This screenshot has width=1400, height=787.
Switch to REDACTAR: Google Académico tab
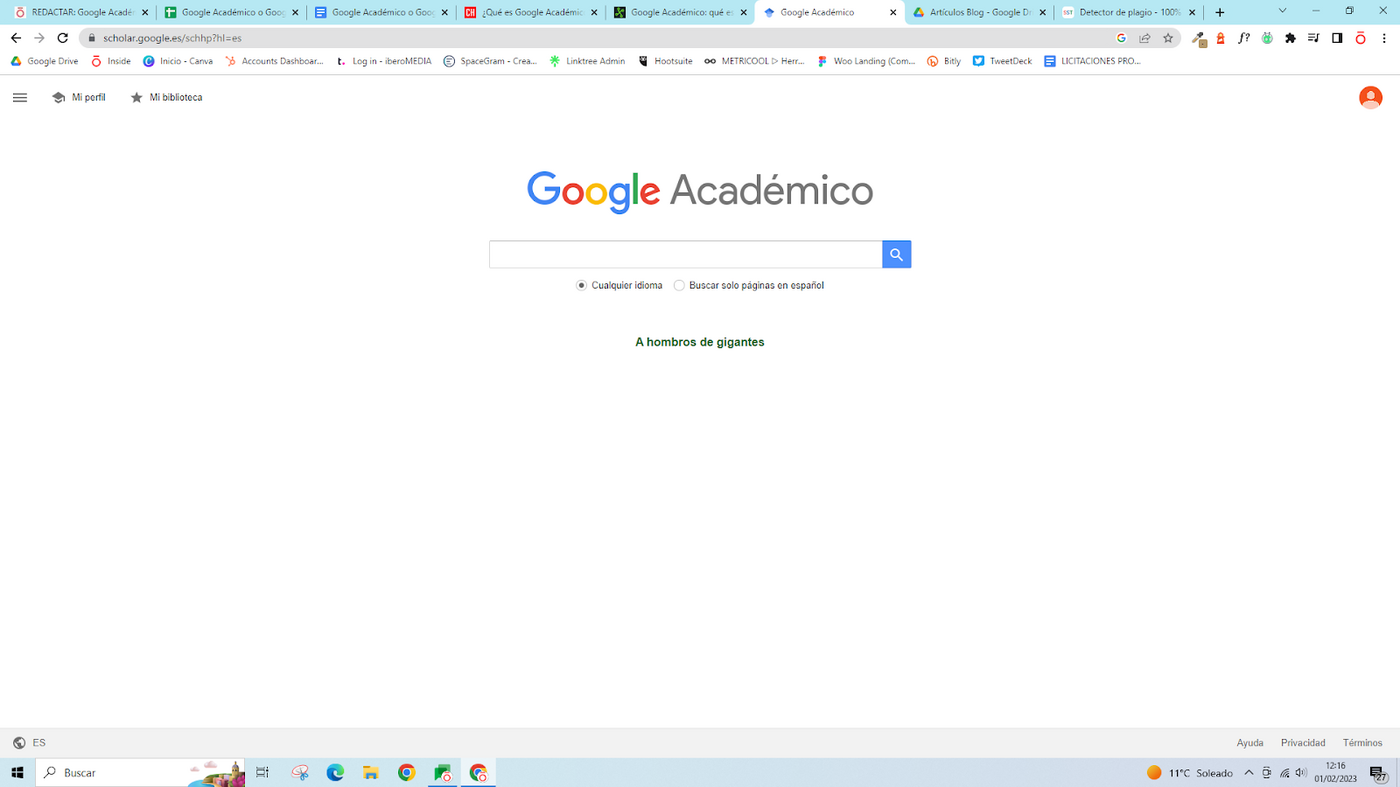point(82,12)
